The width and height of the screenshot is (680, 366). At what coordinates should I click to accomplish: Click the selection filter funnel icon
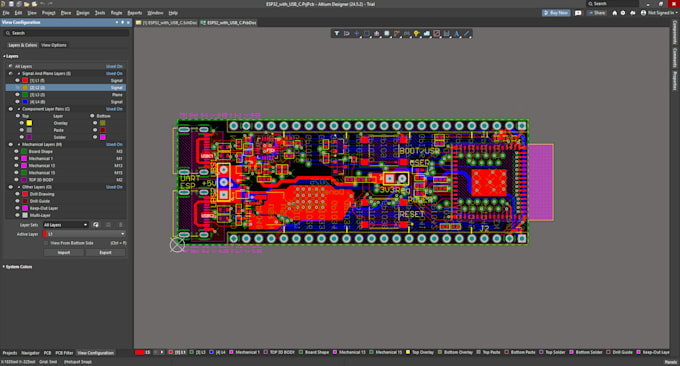pos(337,33)
